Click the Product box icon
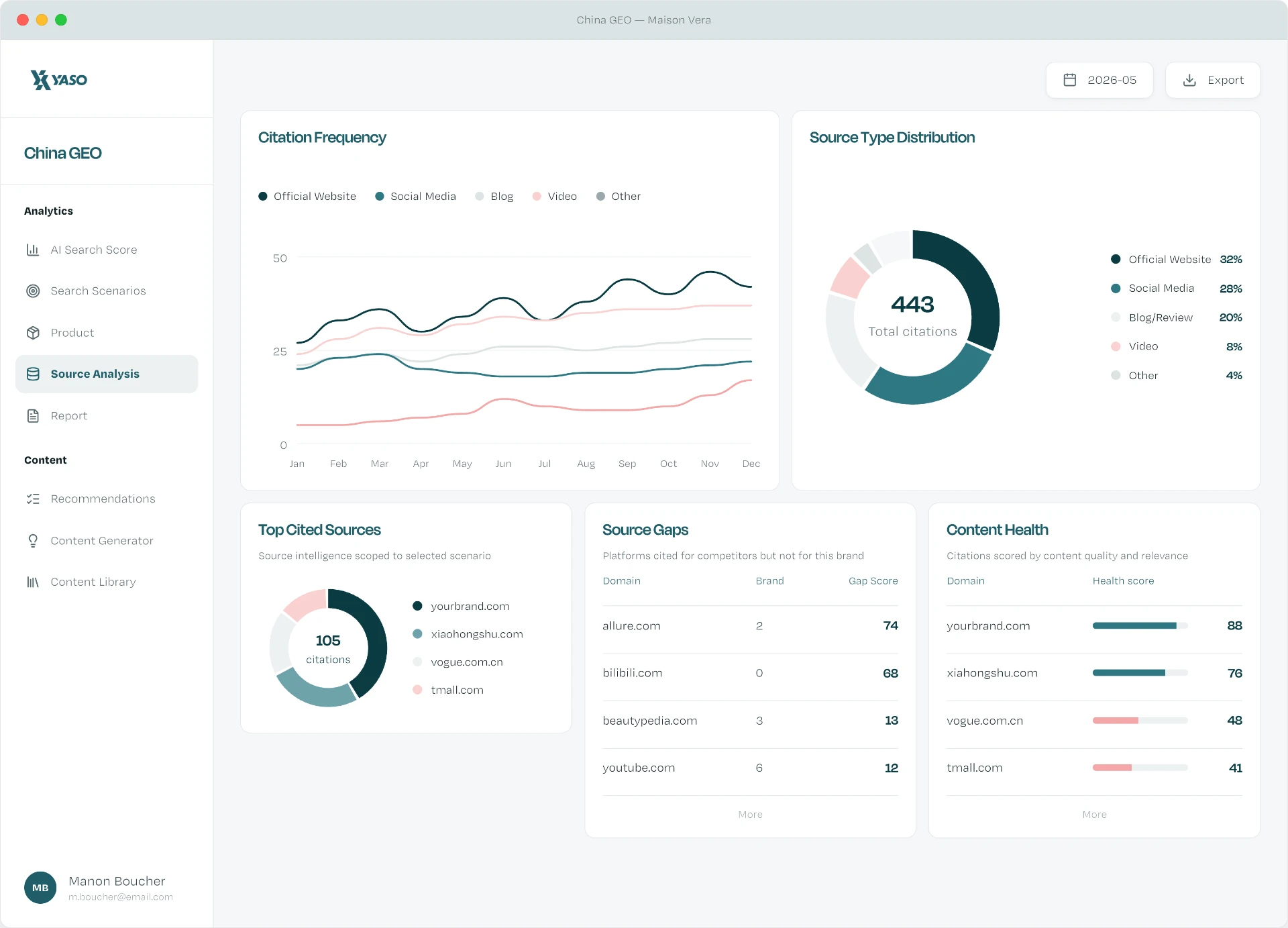Screen dimensions: 1288x928 tap(33, 333)
